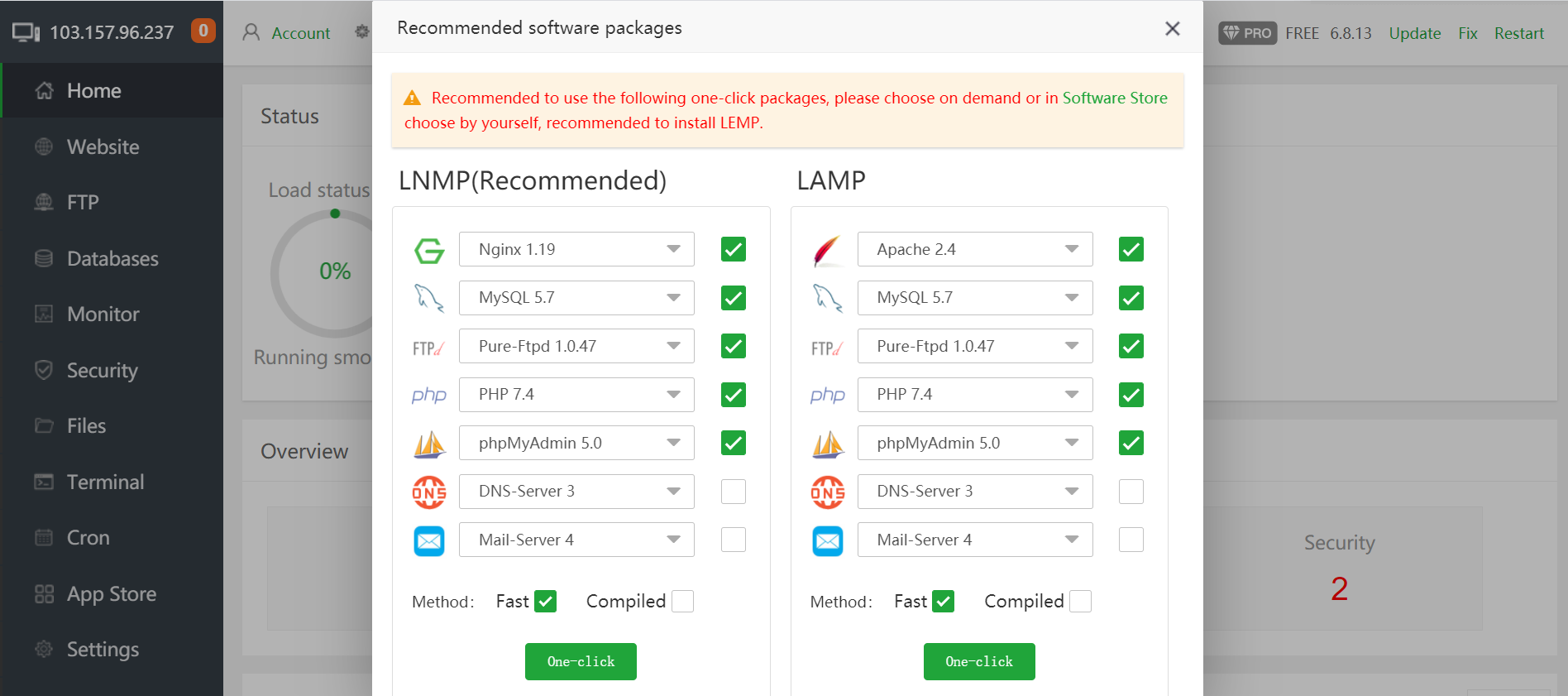Click the Website globe icon
The height and width of the screenshot is (696, 1568).
pyautogui.click(x=45, y=147)
